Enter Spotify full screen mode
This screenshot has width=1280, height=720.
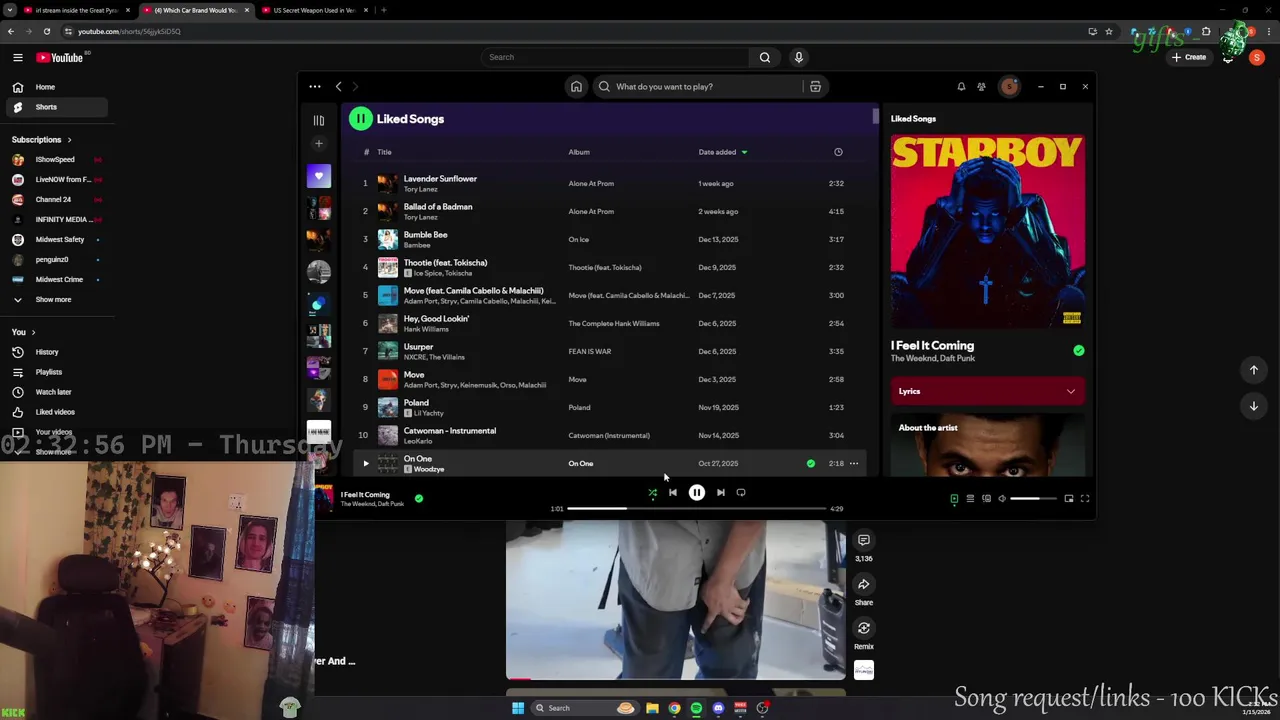point(1085,498)
